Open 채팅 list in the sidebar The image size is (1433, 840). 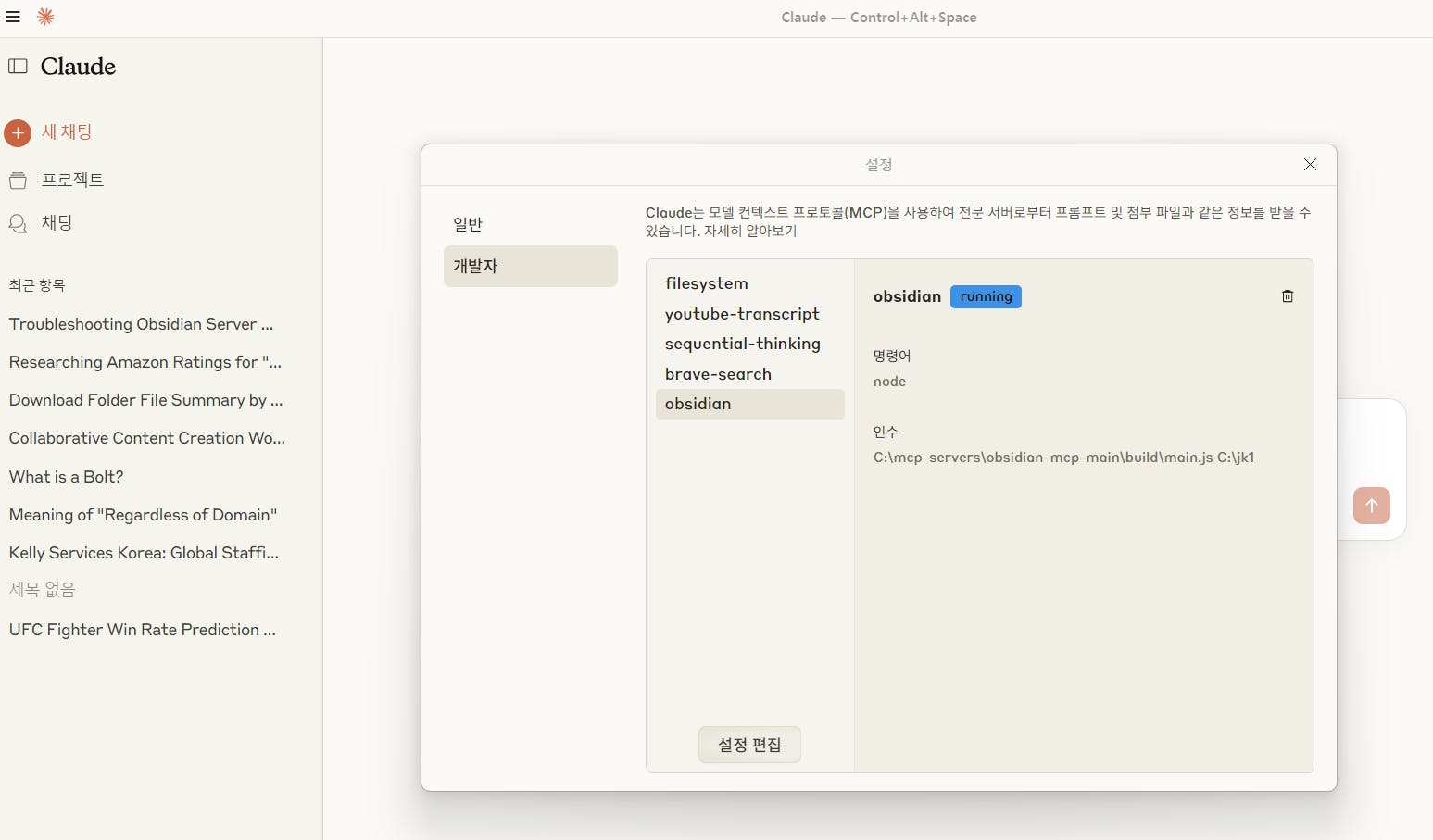pyautogui.click(x=57, y=222)
